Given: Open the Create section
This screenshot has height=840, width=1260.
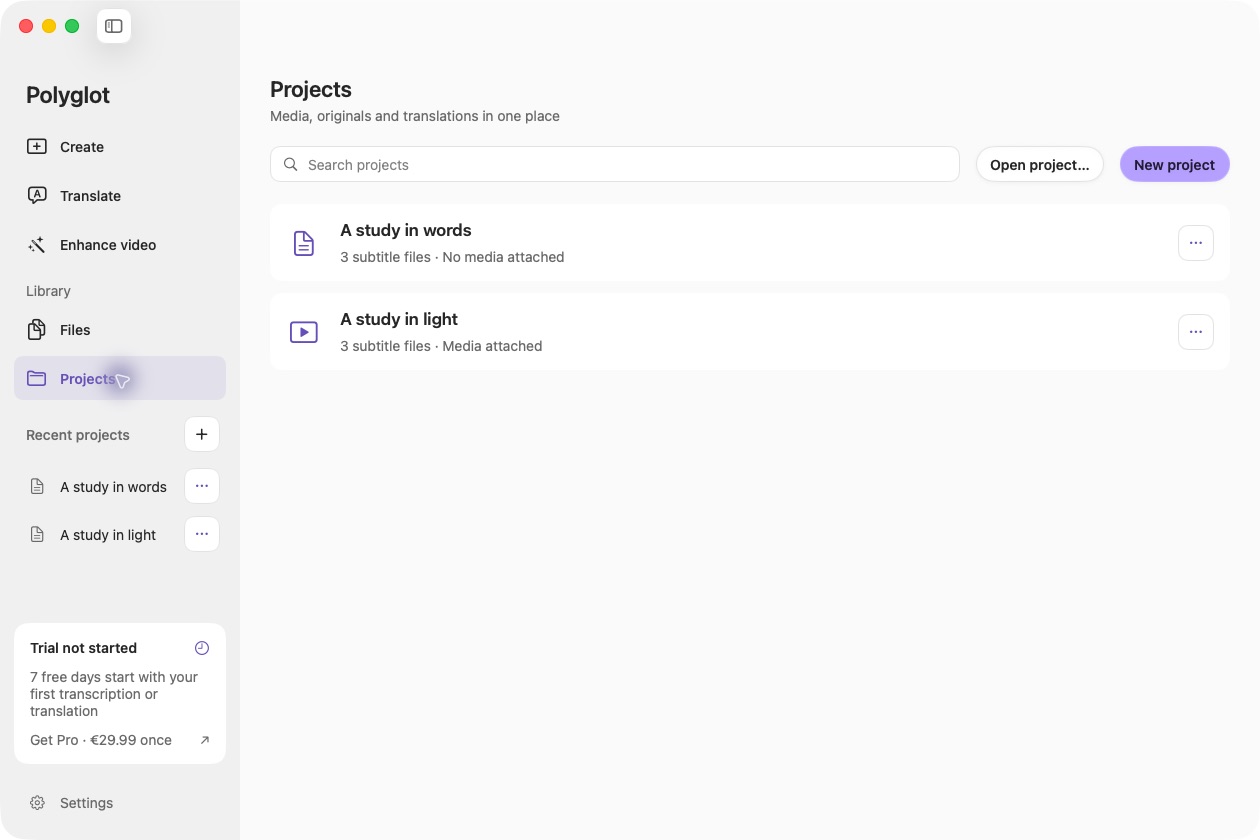Looking at the screenshot, I should coord(120,147).
